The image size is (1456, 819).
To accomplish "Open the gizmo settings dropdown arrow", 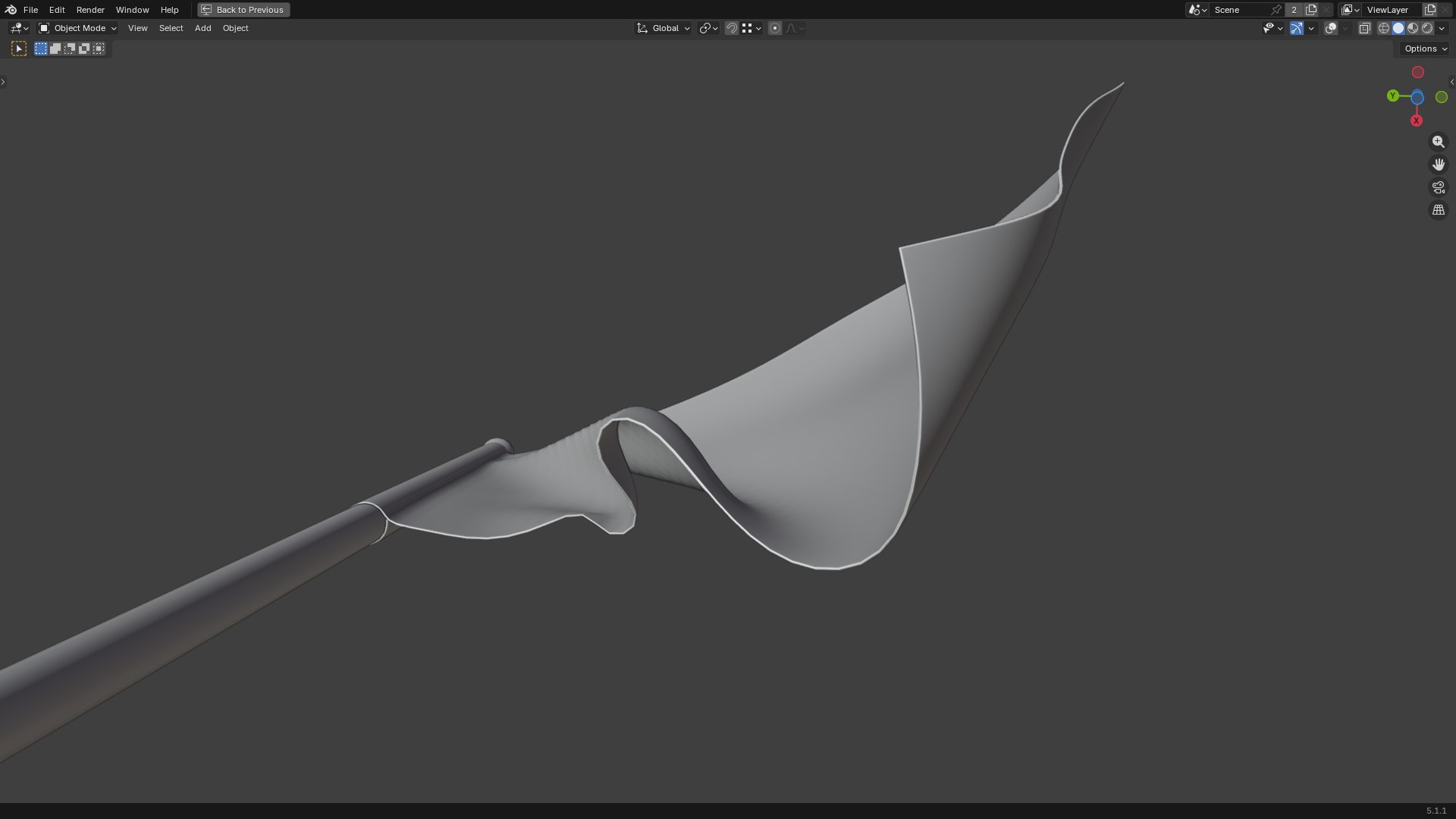I will pos(1311,28).
